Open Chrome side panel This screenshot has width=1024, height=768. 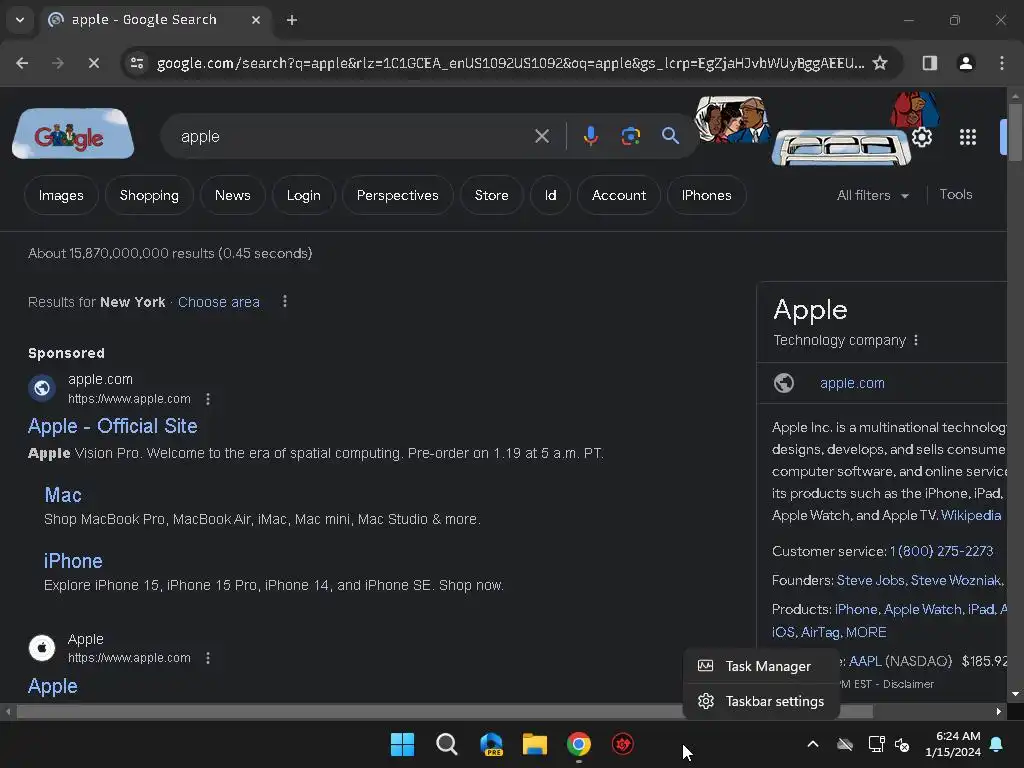[x=930, y=63]
